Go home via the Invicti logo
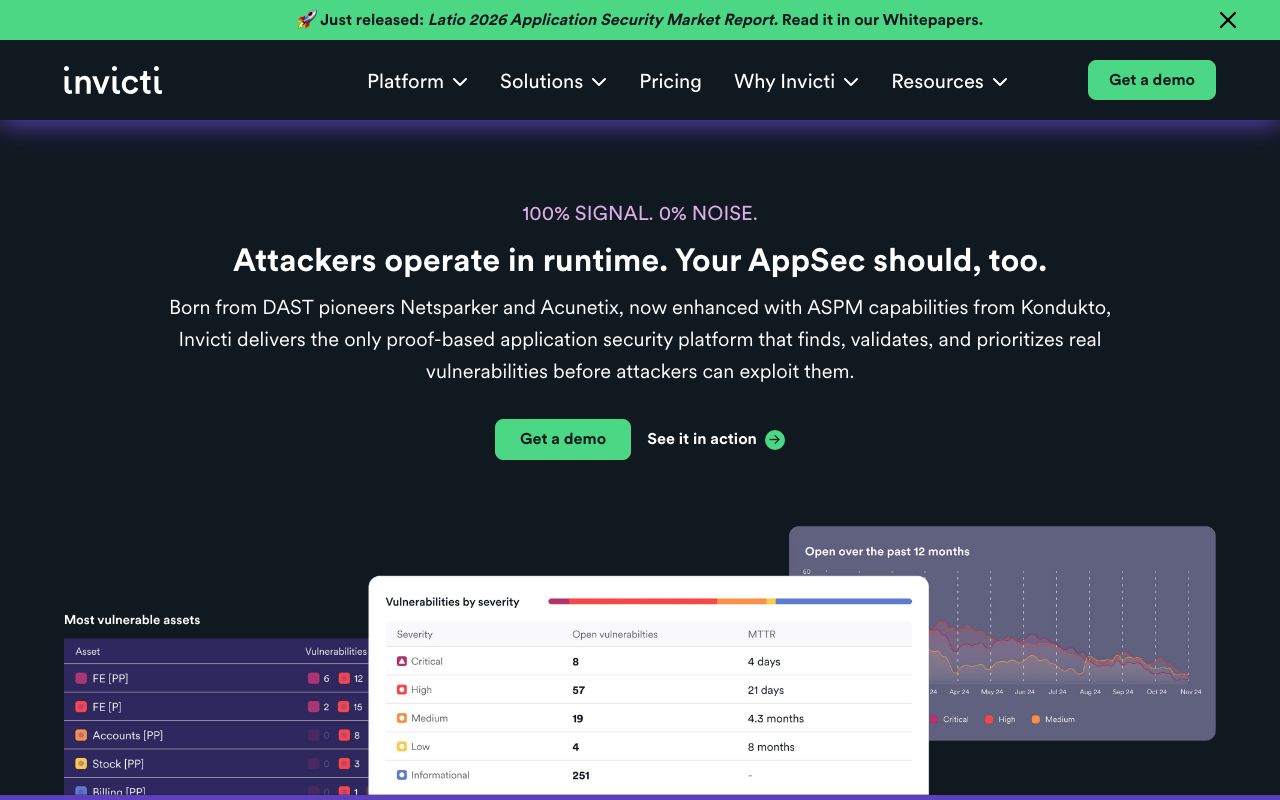This screenshot has height=800, width=1280. point(112,80)
